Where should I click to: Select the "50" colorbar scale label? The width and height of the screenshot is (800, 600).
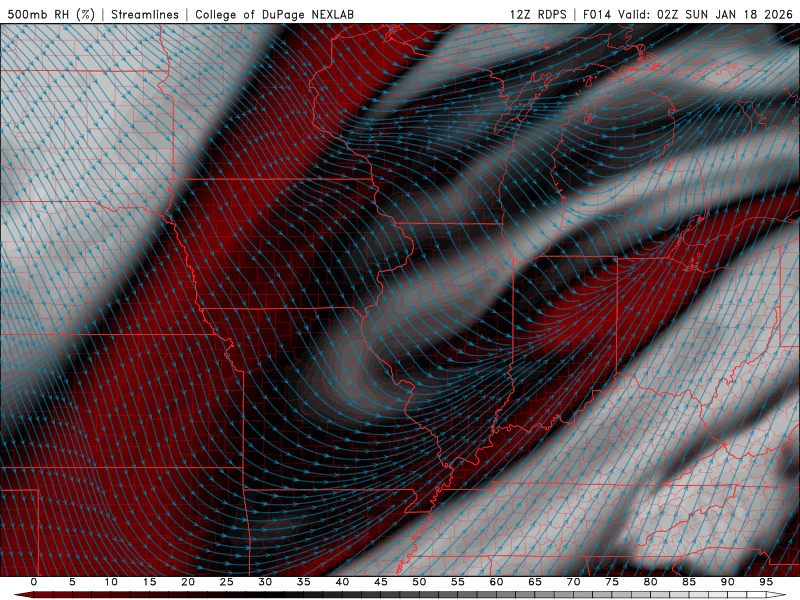[x=419, y=582]
